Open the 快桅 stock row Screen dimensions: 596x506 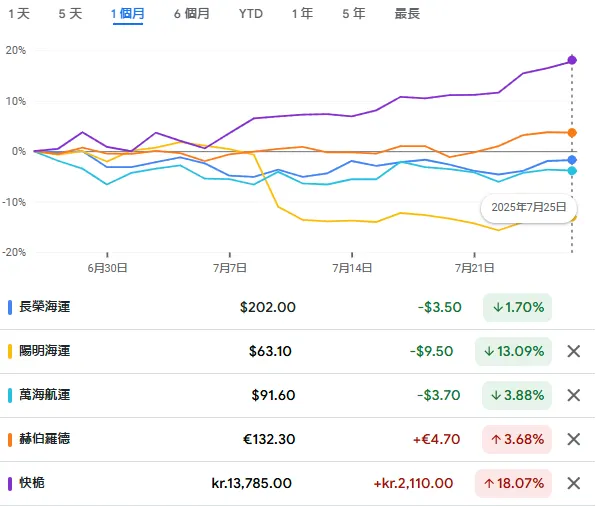(x=298, y=484)
